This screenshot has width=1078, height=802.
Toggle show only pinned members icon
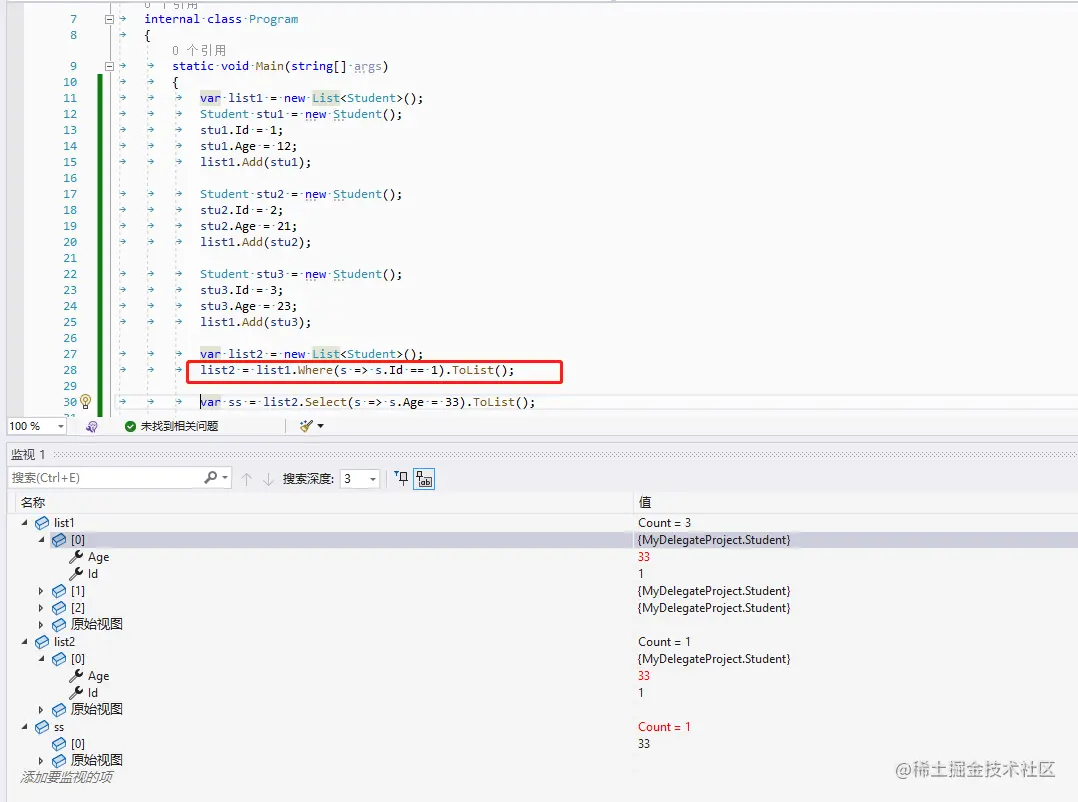(x=402, y=478)
